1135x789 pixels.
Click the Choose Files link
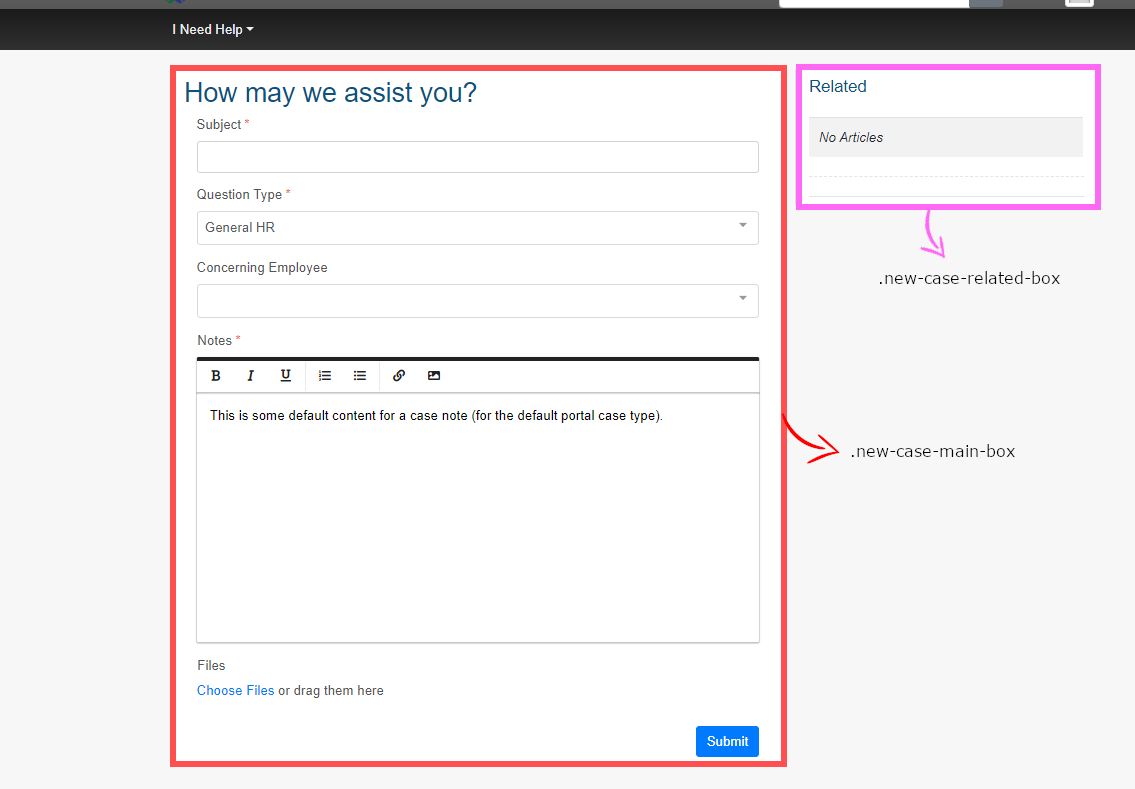(x=235, y=691)
